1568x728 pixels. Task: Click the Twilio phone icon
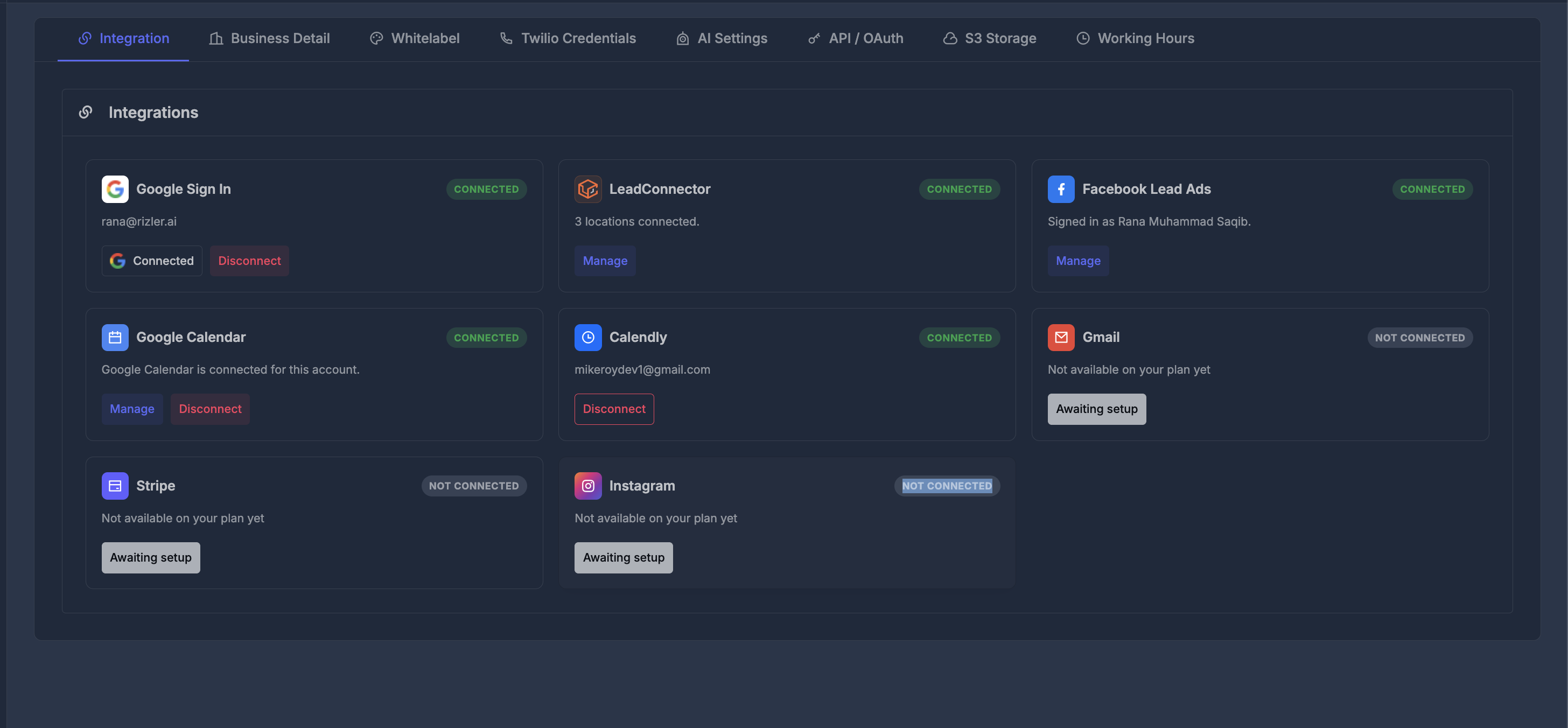click(507, 38)
